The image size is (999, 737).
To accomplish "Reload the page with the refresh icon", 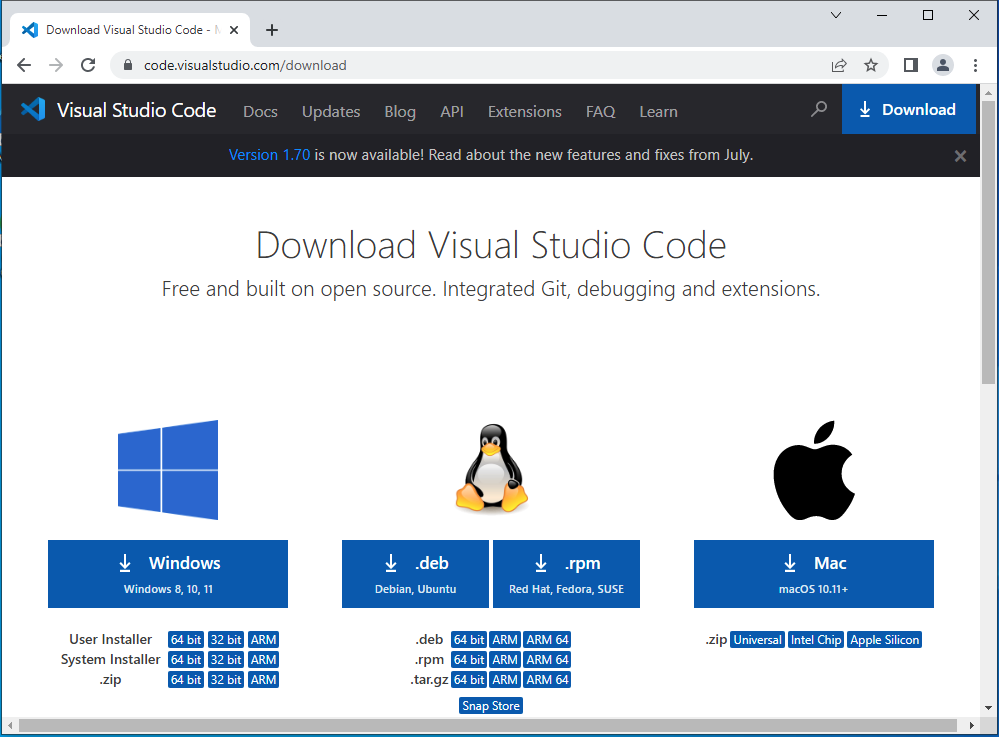I will 88,64.
